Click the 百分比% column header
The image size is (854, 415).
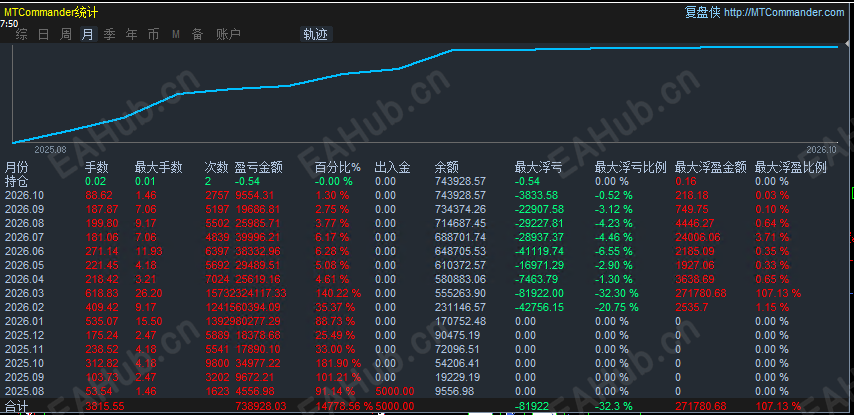point(338,167)
